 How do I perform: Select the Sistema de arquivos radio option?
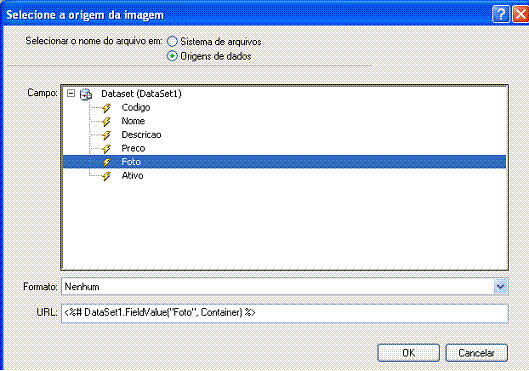point(172,41)
